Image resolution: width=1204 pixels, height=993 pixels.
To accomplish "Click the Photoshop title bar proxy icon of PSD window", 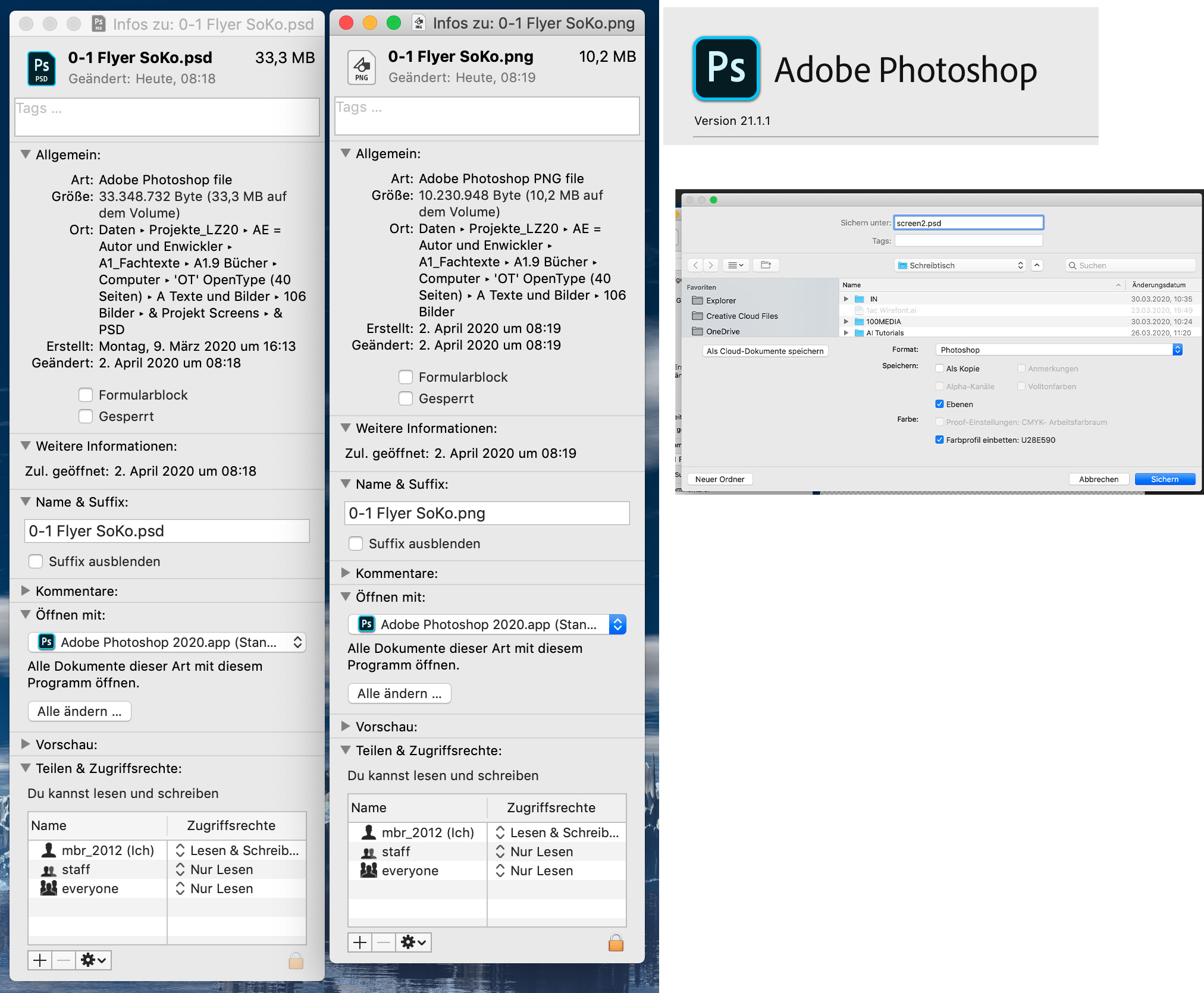I will click(99, 24).
